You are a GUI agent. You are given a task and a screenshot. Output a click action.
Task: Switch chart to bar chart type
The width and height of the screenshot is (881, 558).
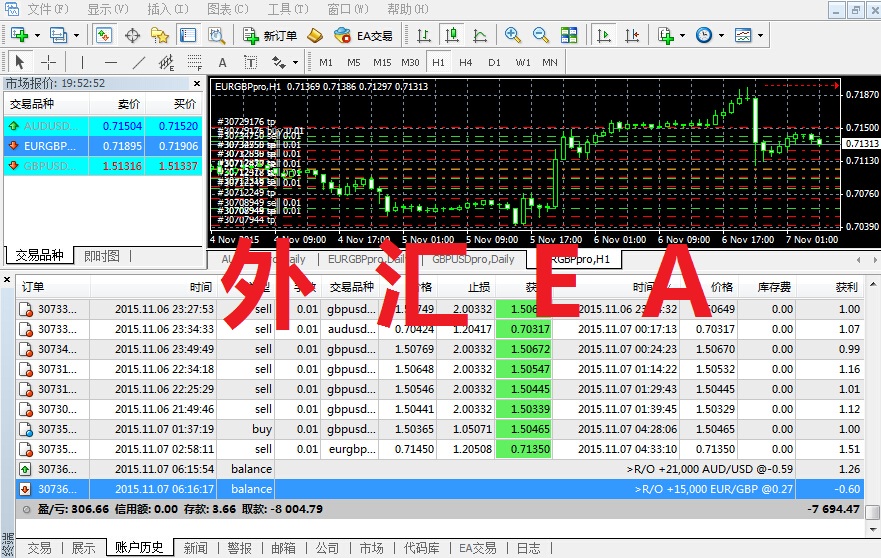point(424,35)
